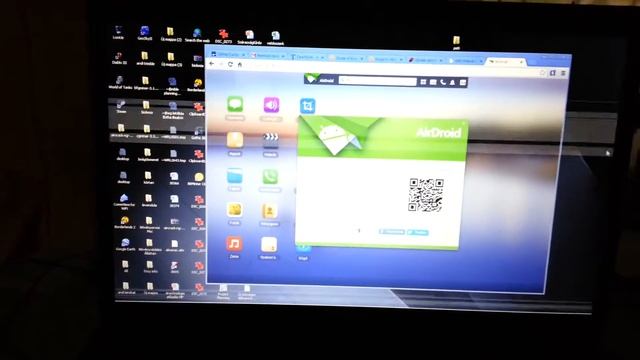Open the Steam desktop shortcut

pos(121,107)
